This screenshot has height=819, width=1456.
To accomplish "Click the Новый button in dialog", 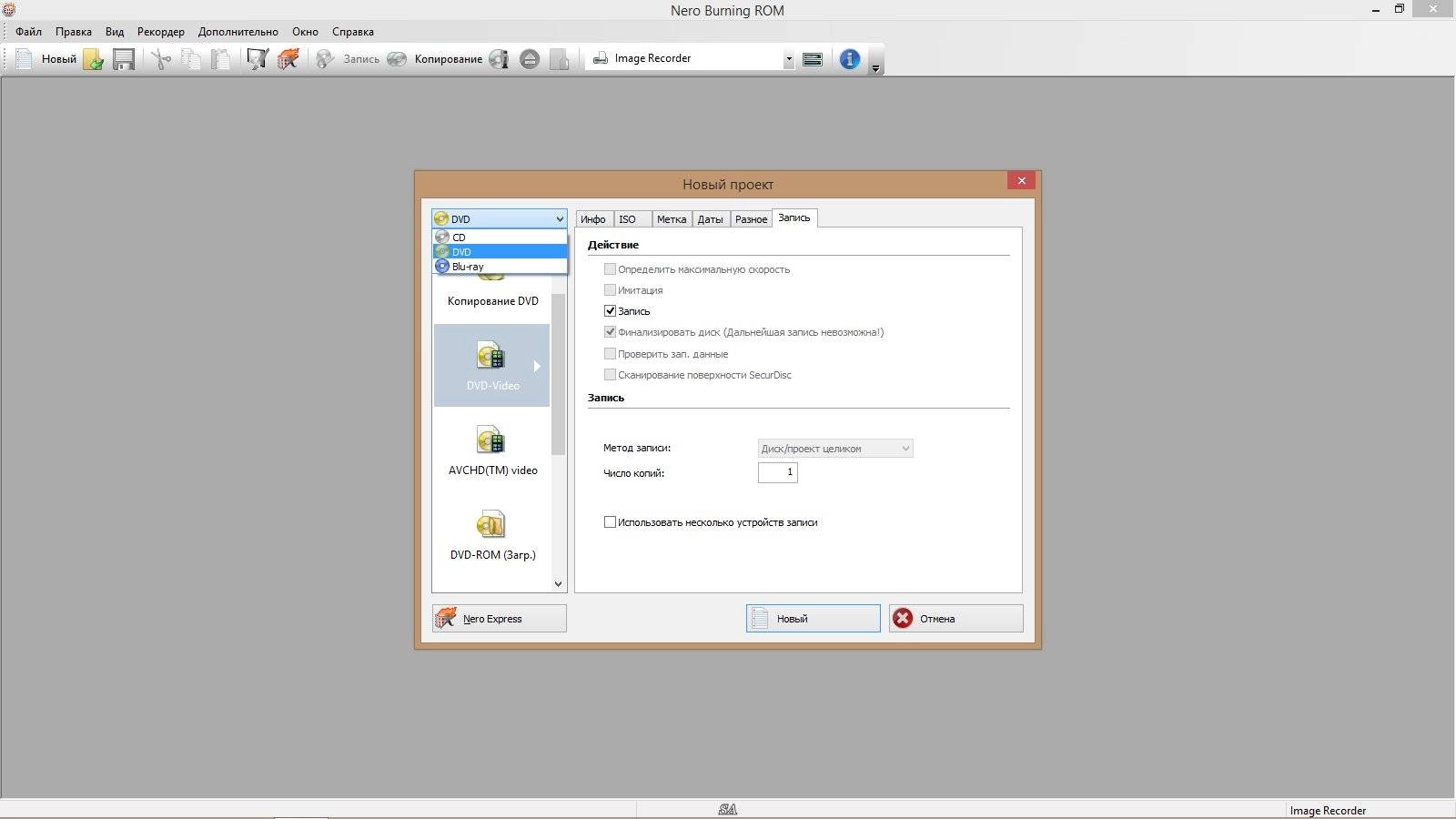I will [814, 619].
